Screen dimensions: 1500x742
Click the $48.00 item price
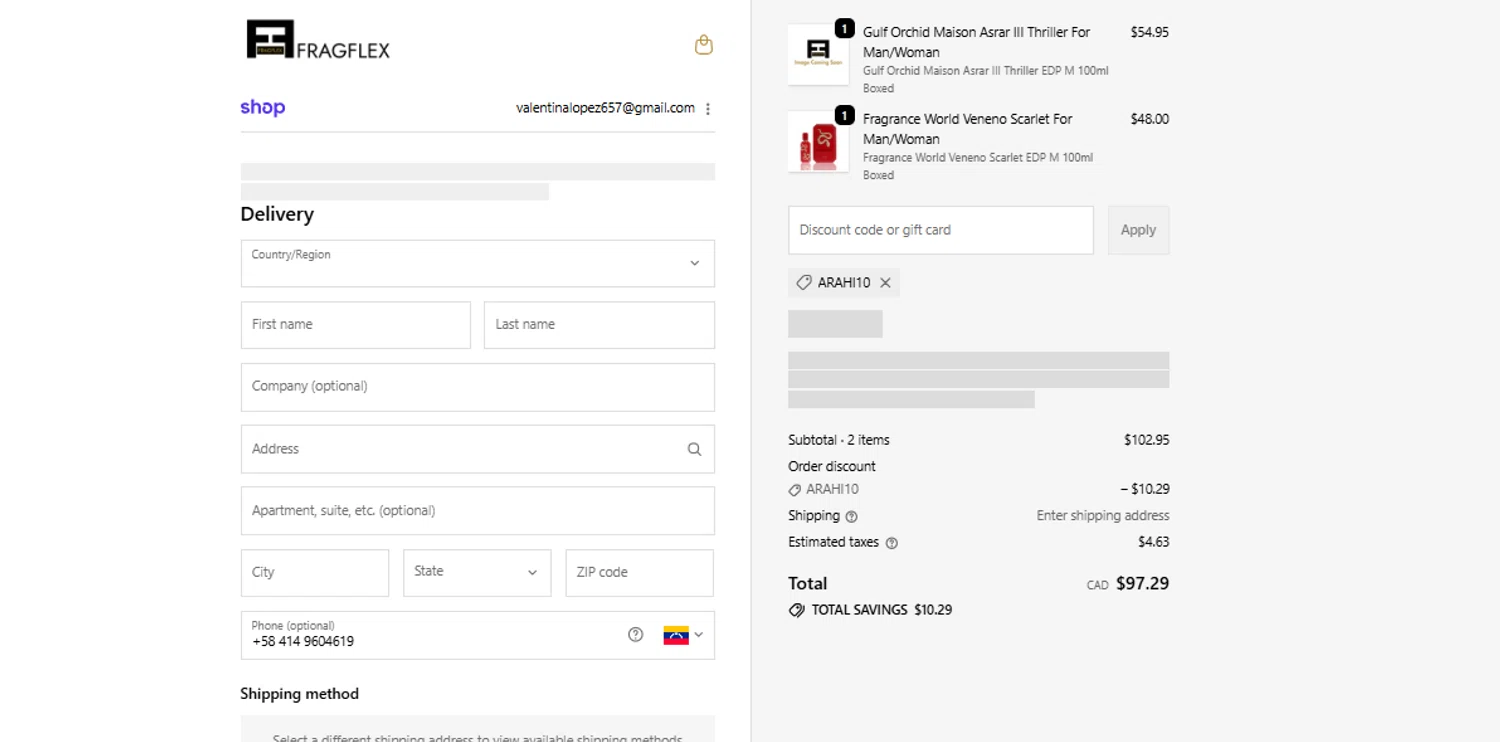[1149, 119]
